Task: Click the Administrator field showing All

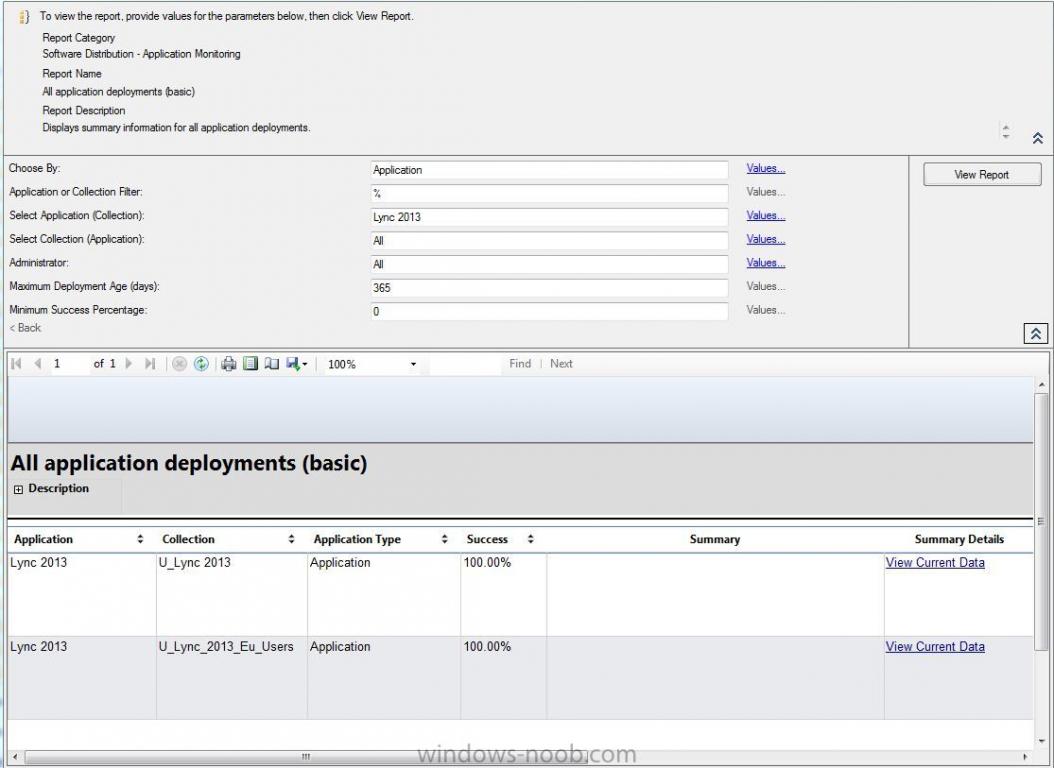Action: click(x=549, y=264)
